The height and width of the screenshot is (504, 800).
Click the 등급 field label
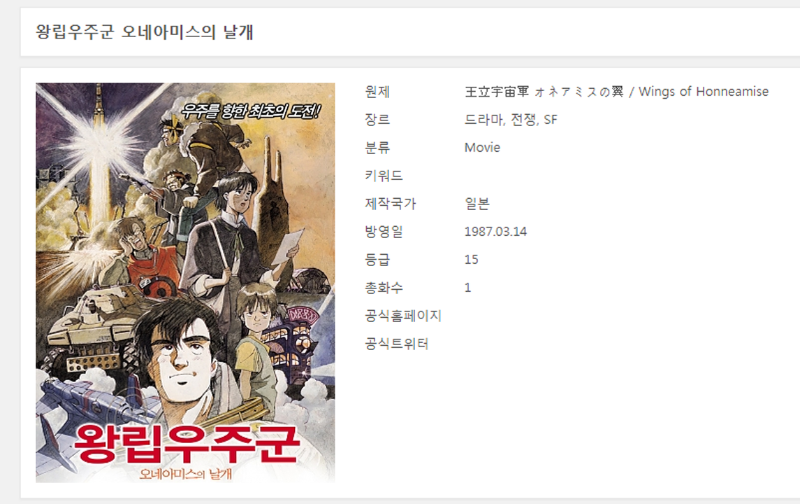[x=377, y=260]
